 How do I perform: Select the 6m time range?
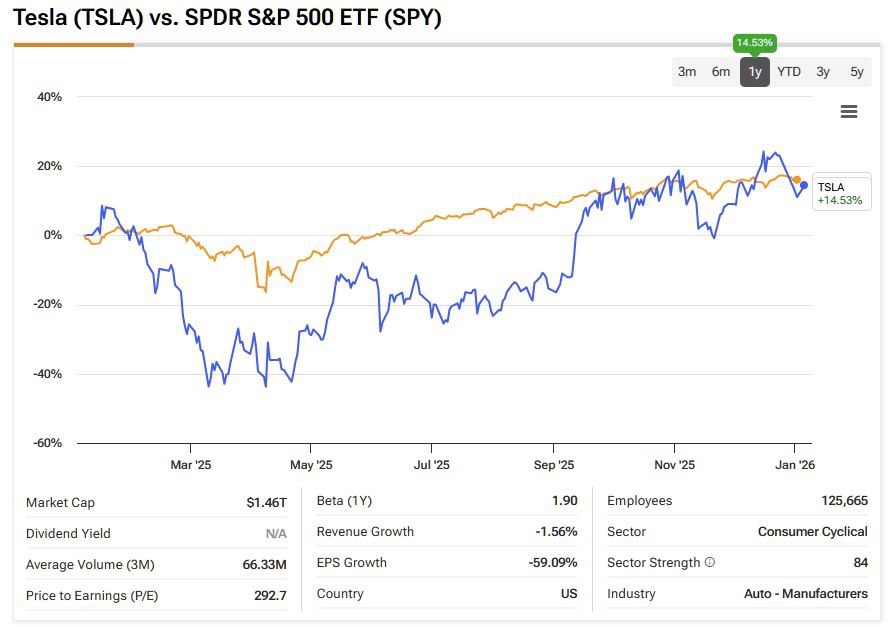[721, 72]
